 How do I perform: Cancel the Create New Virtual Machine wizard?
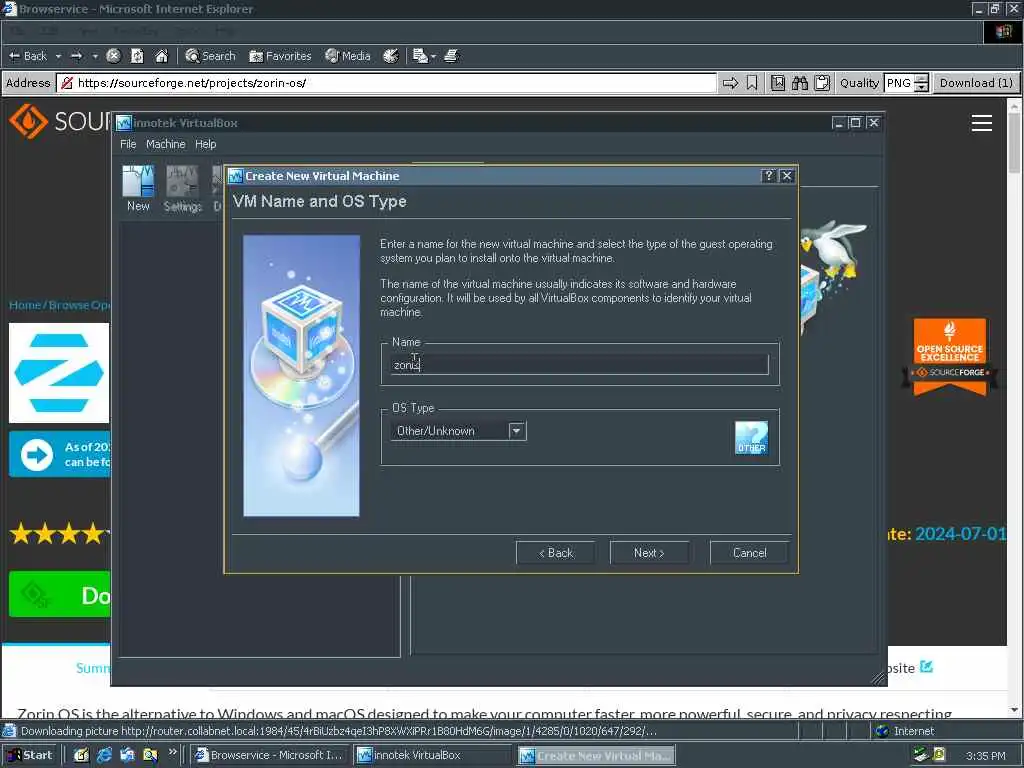tap(749, 552)
